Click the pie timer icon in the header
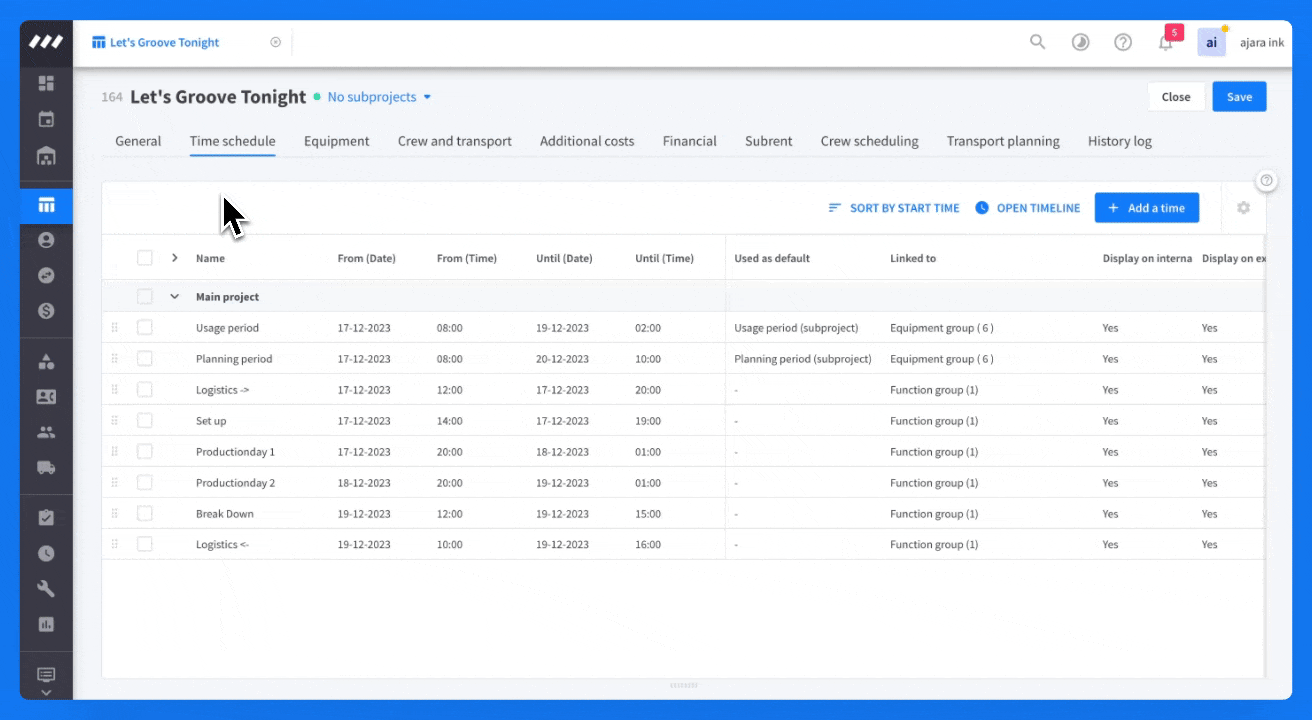This screenshot has height=720, width=1312. (x=1081, y=42)
